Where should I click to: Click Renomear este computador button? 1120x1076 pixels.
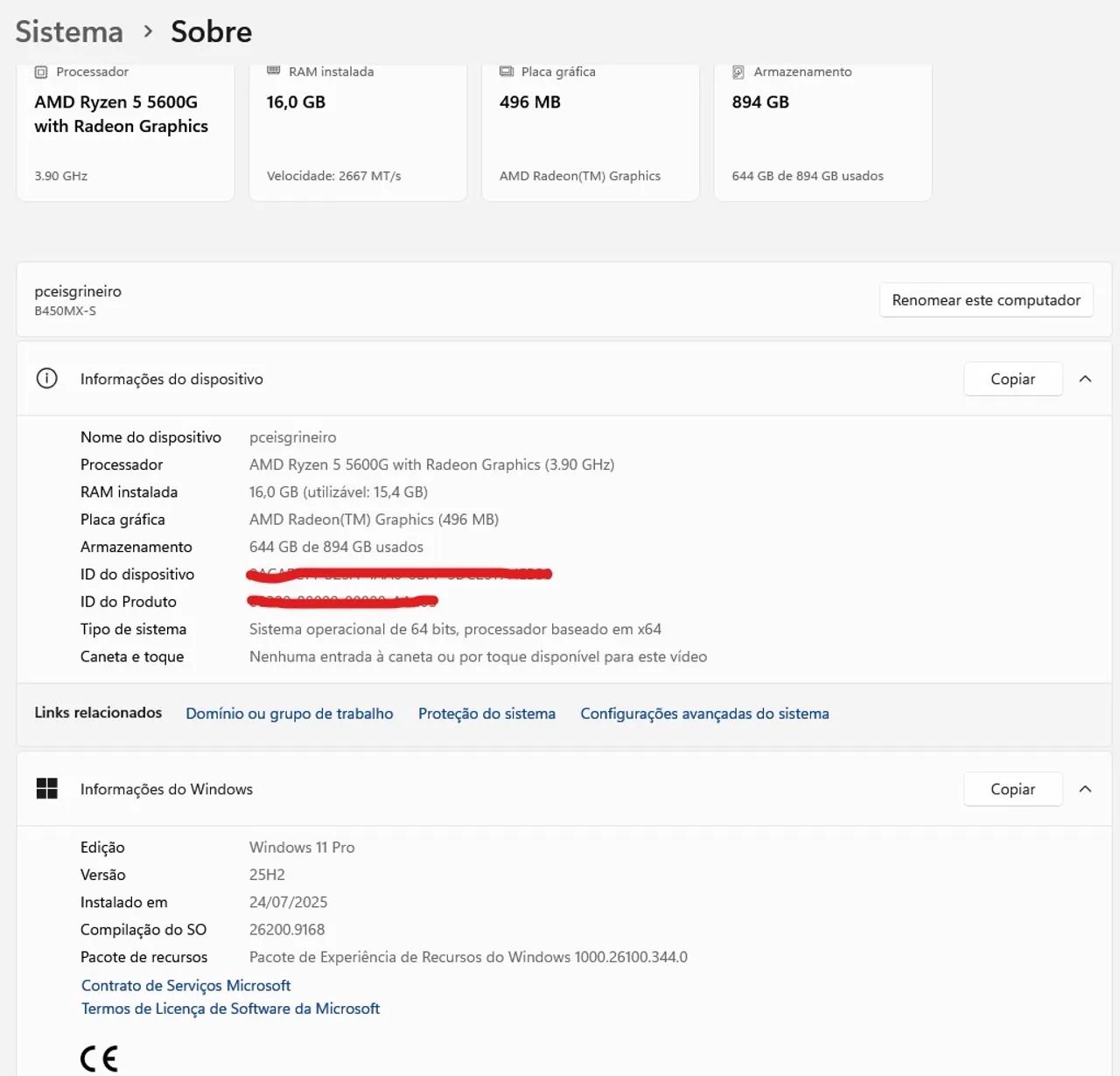pyautogui.click(x=986, y=300)
